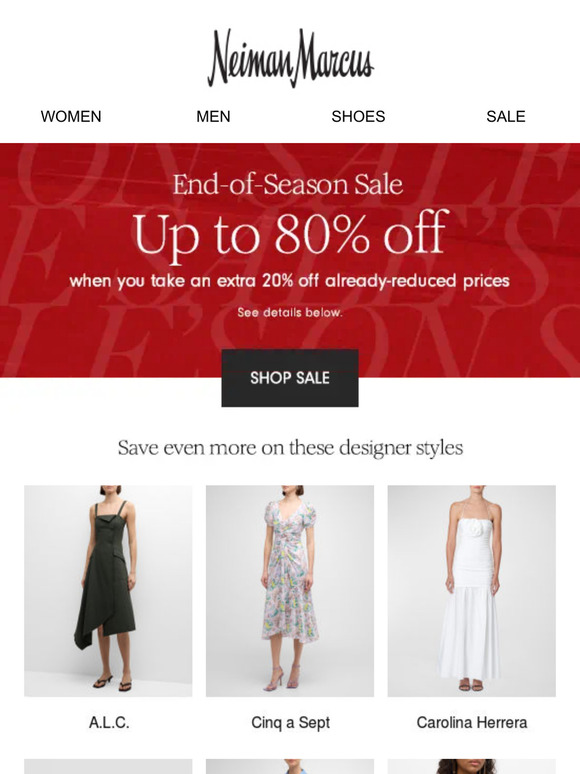
Task: Open the Cinq a Sept floral dress image
Action: click(290, 591)
